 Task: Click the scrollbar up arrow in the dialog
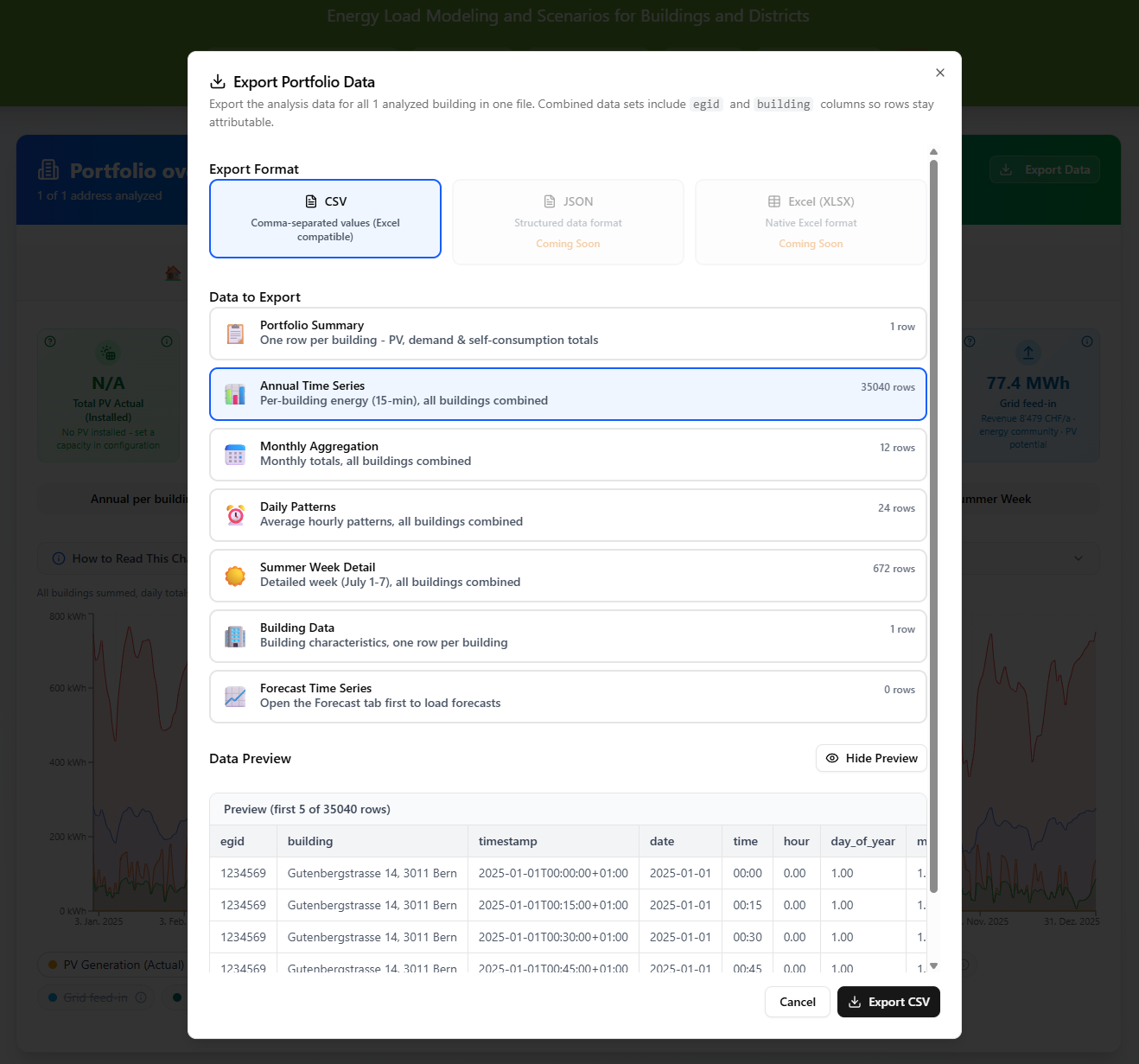pos(933,152)
